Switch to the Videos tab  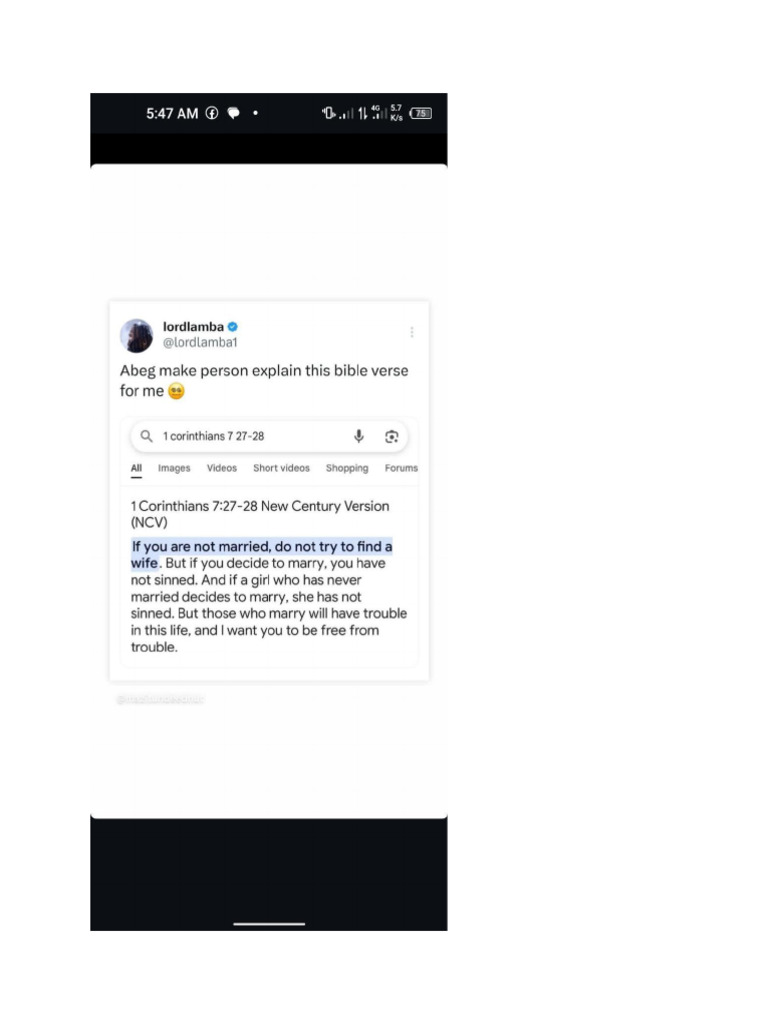221,468
